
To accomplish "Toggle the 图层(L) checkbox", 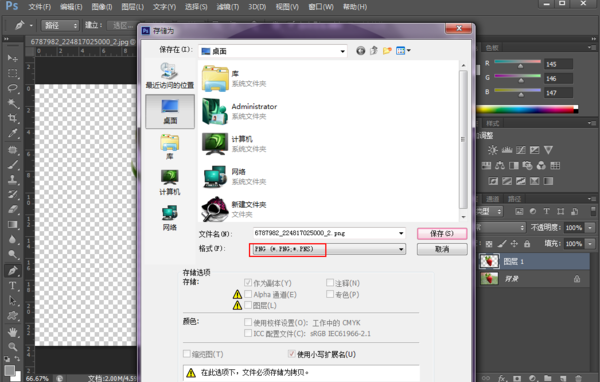I will 248,305.
